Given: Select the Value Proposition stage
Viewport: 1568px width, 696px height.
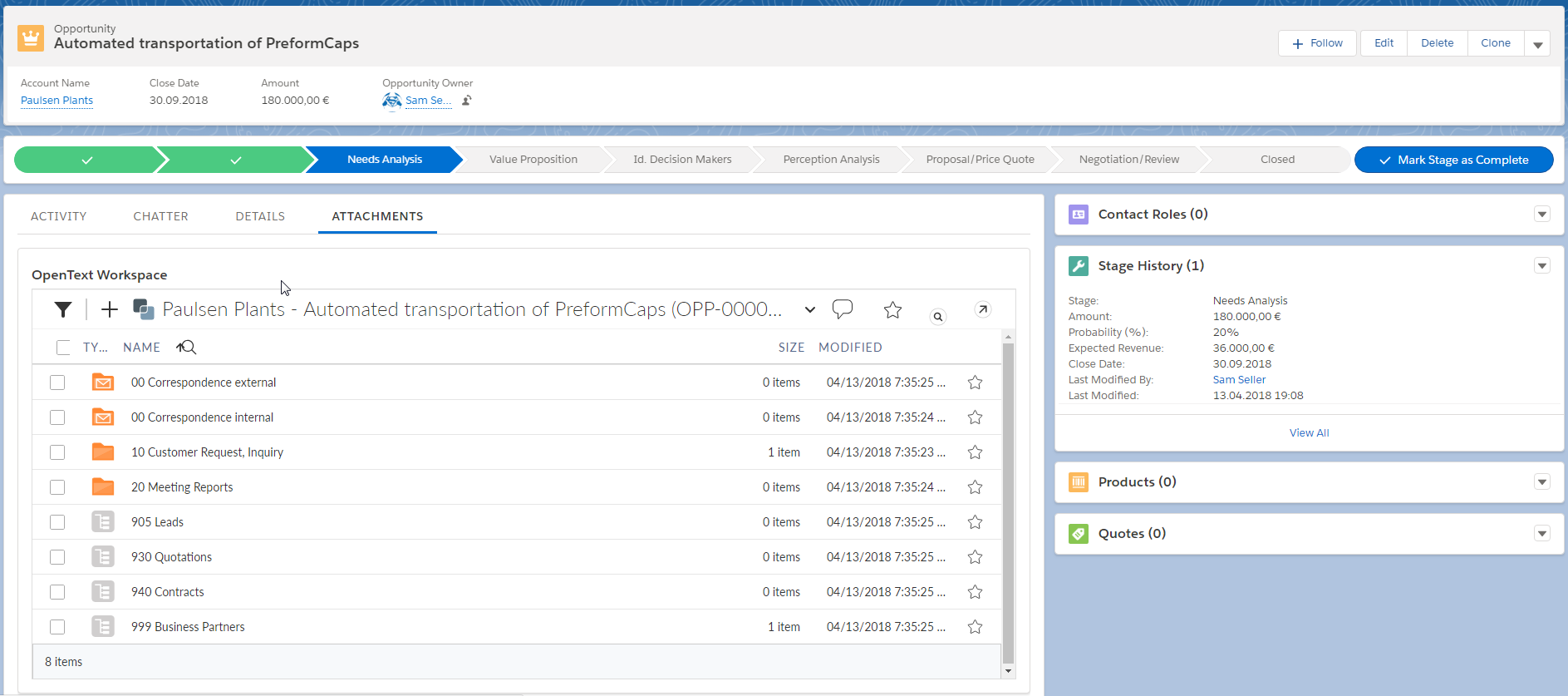Looking at the screenshot, I should tap(533, 160).
